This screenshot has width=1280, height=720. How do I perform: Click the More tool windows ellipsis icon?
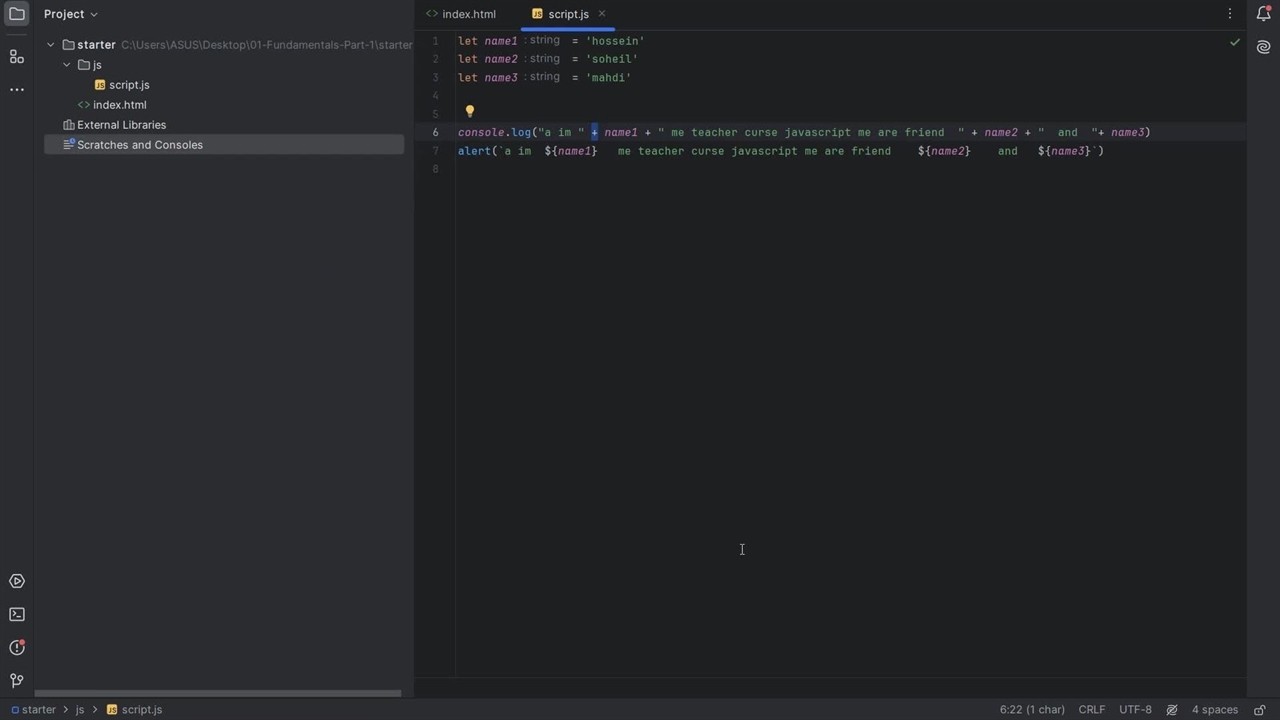(17, 90)
